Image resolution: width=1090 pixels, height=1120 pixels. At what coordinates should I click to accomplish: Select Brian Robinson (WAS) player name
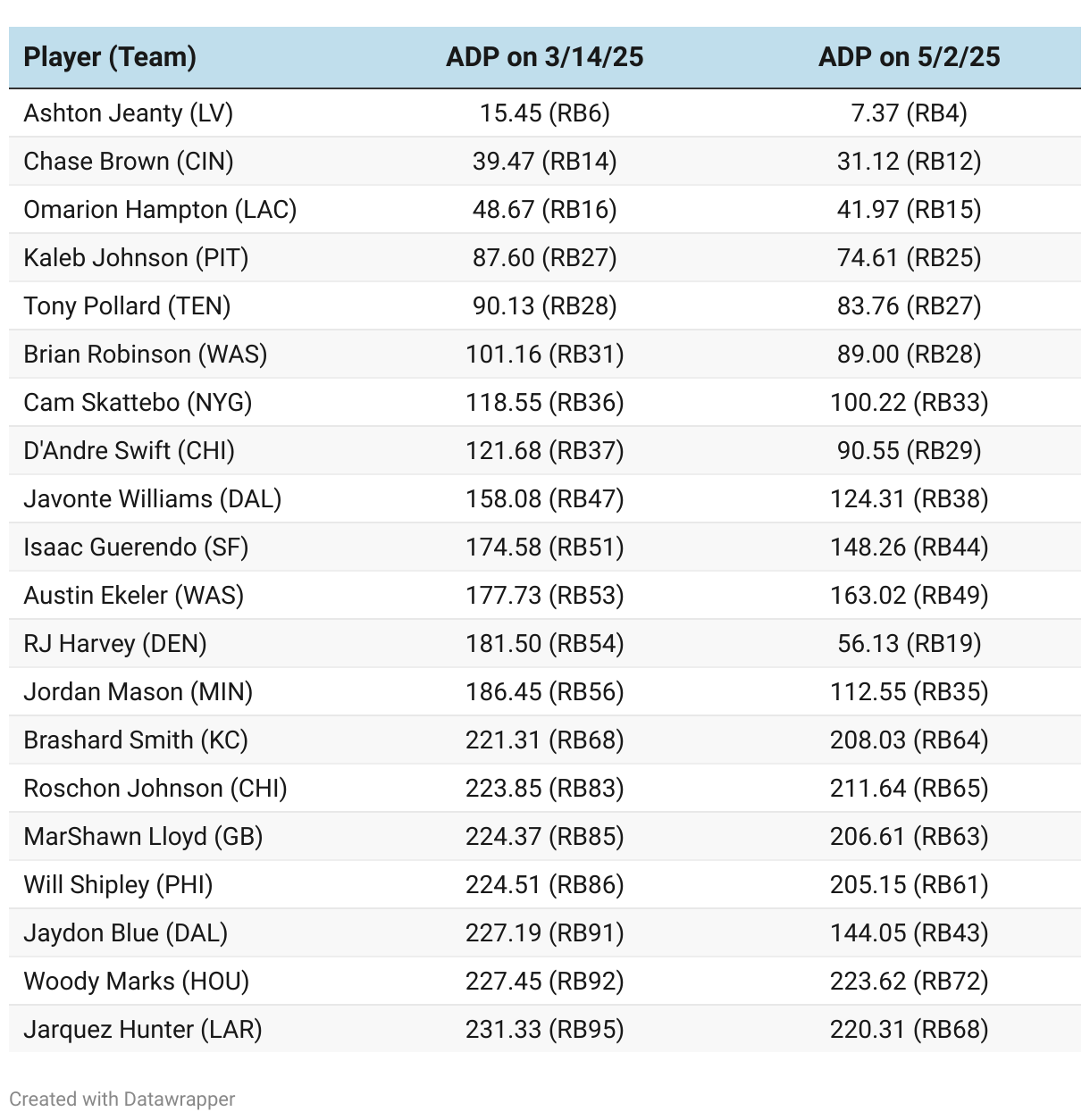[145, 355]
